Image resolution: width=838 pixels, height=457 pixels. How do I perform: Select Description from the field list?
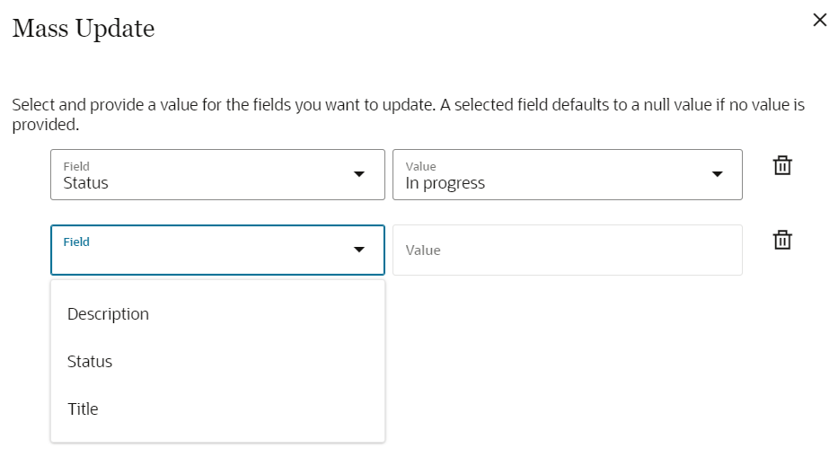(108, 314)
